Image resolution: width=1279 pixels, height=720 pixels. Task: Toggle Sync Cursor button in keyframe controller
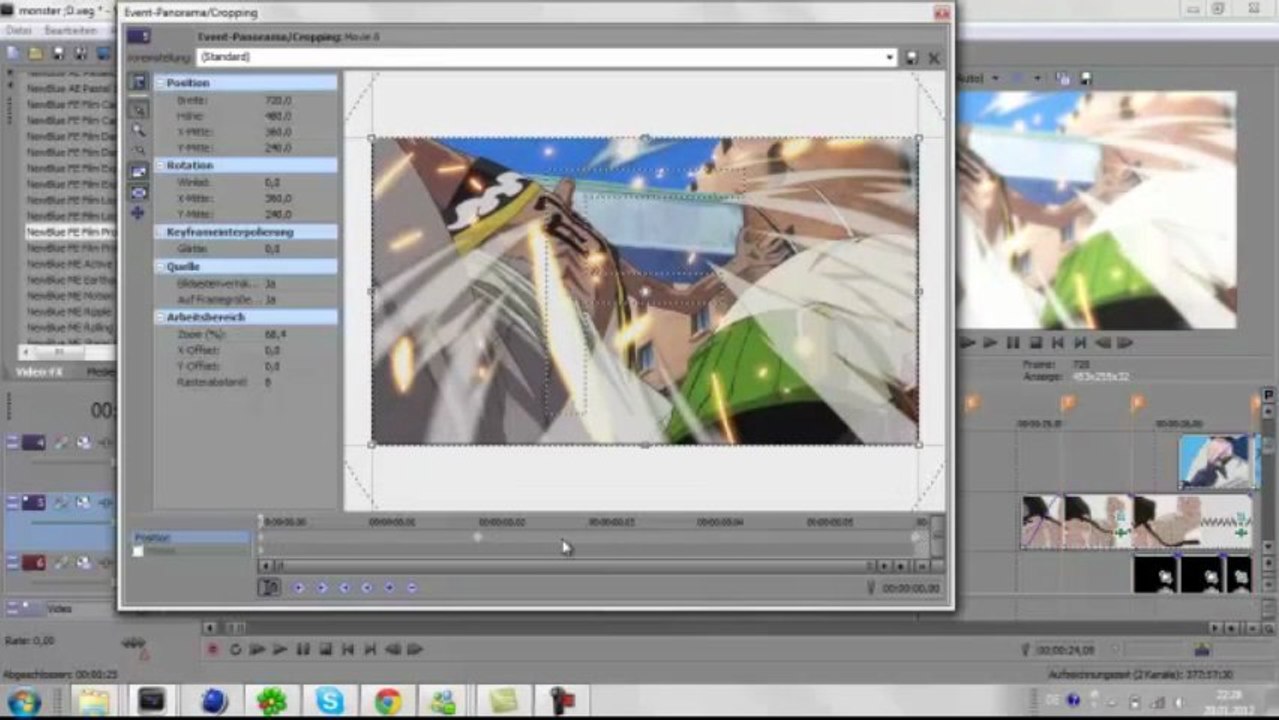269,588
